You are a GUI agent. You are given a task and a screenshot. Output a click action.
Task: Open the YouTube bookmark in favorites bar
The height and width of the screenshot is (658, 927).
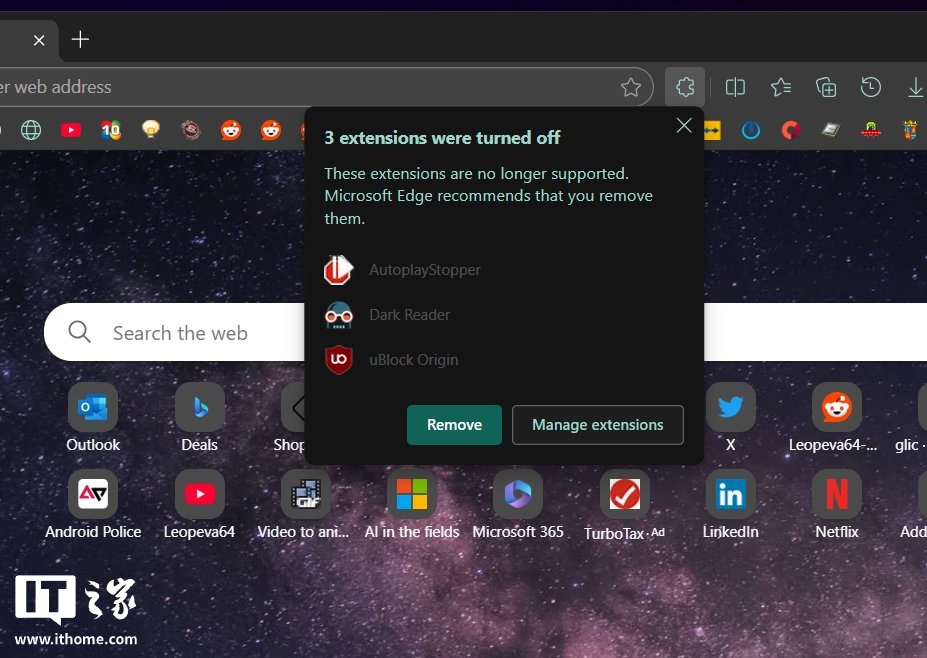71,129
